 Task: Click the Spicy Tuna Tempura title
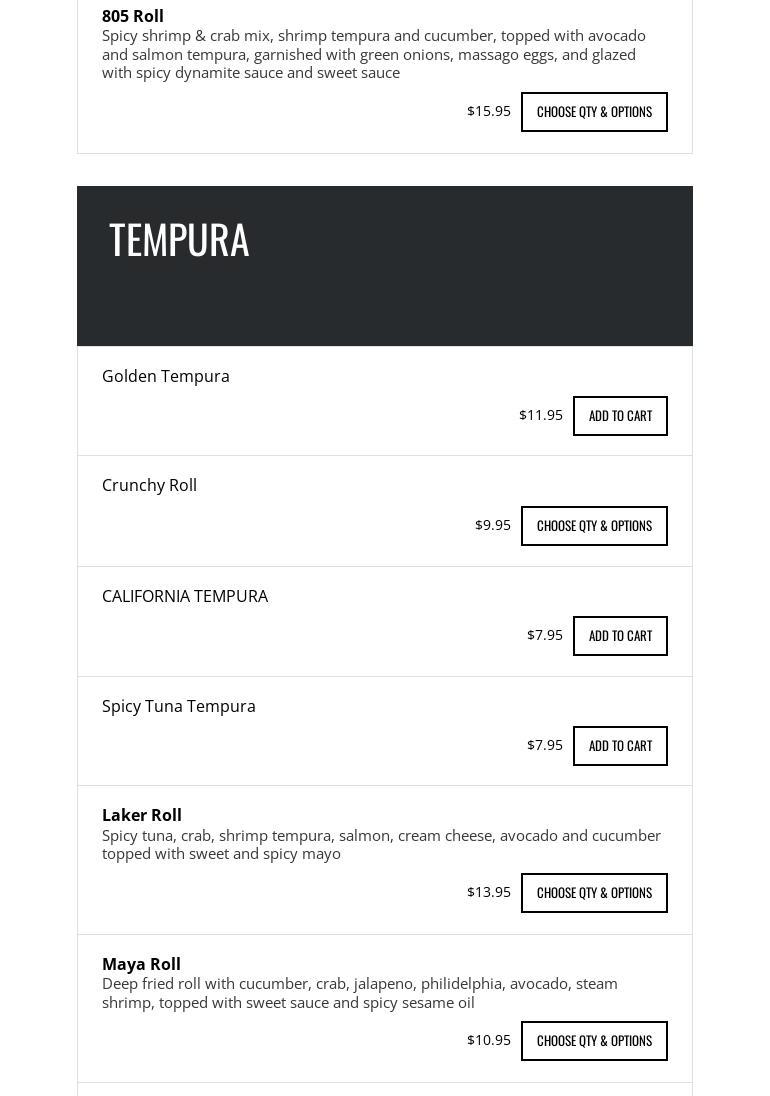pos(179,706)
